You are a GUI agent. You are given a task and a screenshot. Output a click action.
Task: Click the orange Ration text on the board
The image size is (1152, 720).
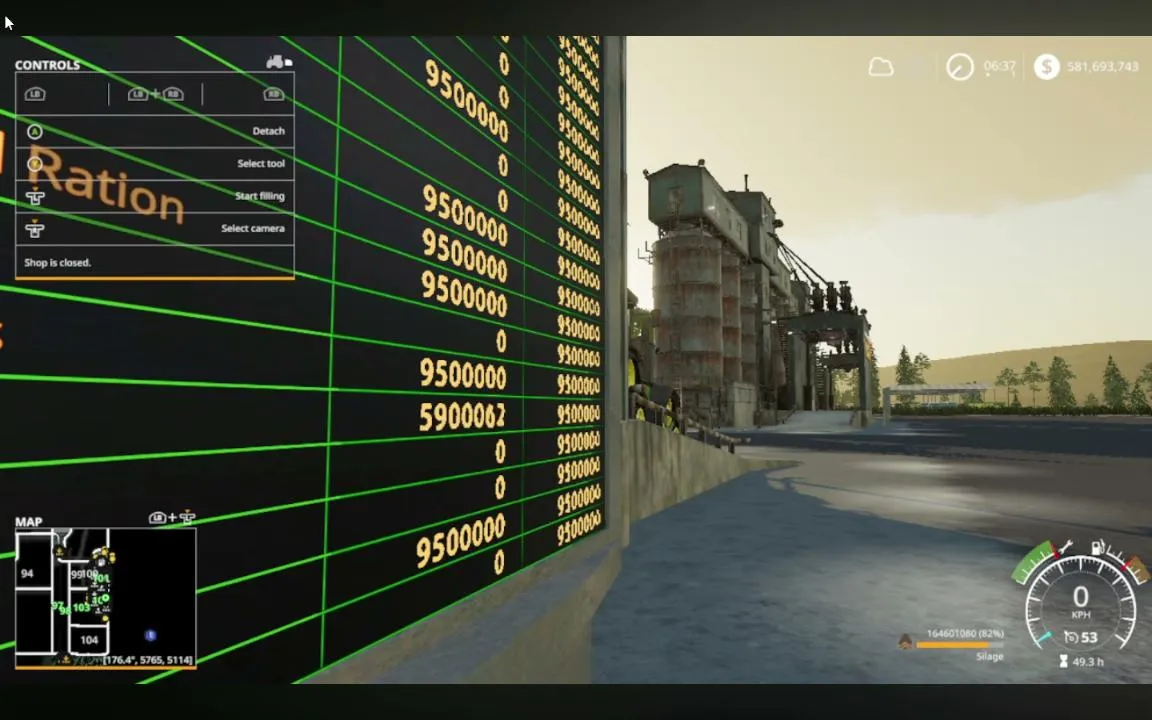105,184
